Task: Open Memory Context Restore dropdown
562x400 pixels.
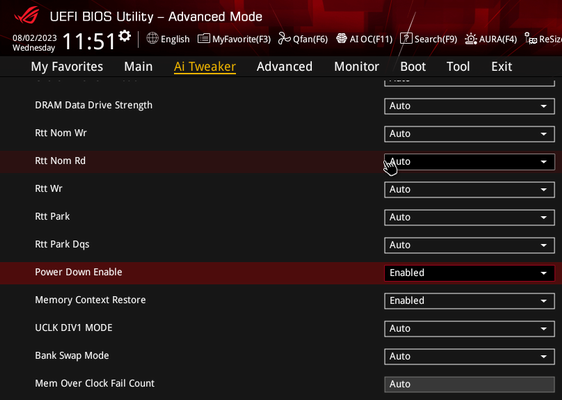Action: coord(469,301)
